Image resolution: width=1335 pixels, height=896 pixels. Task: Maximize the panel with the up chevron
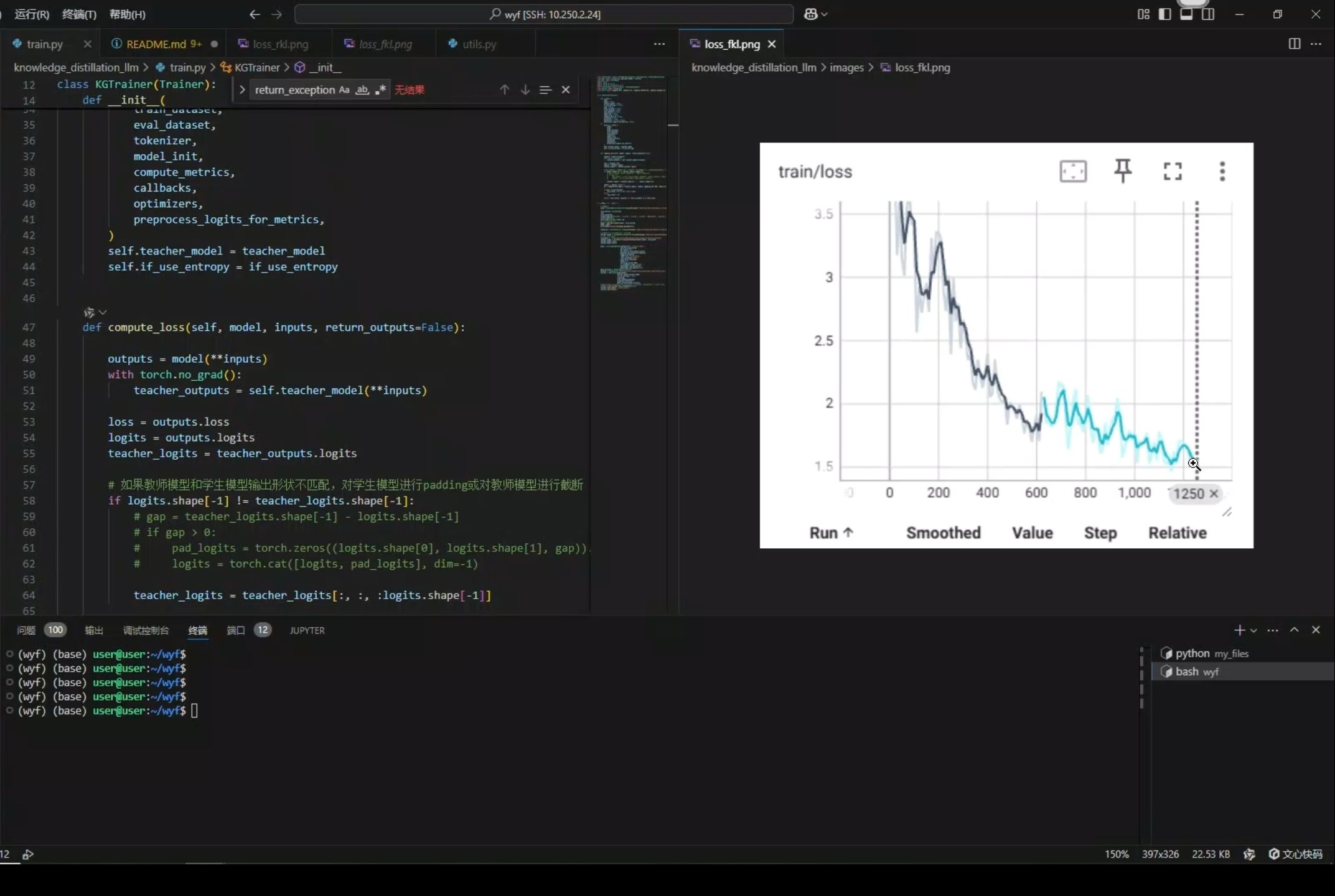[1294, 630]
